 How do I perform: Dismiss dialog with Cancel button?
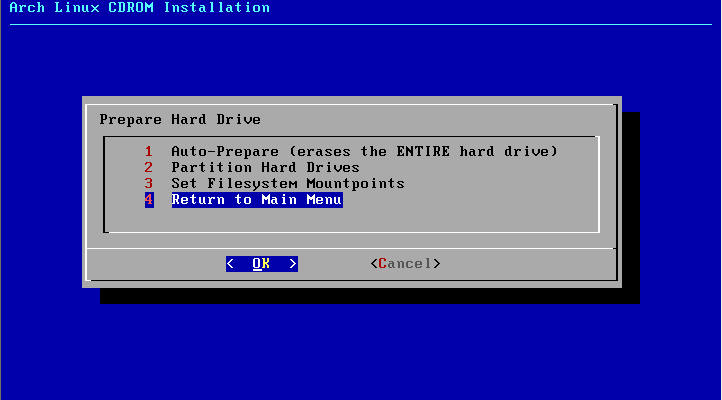pyautogui.click(x=405, y=264)
